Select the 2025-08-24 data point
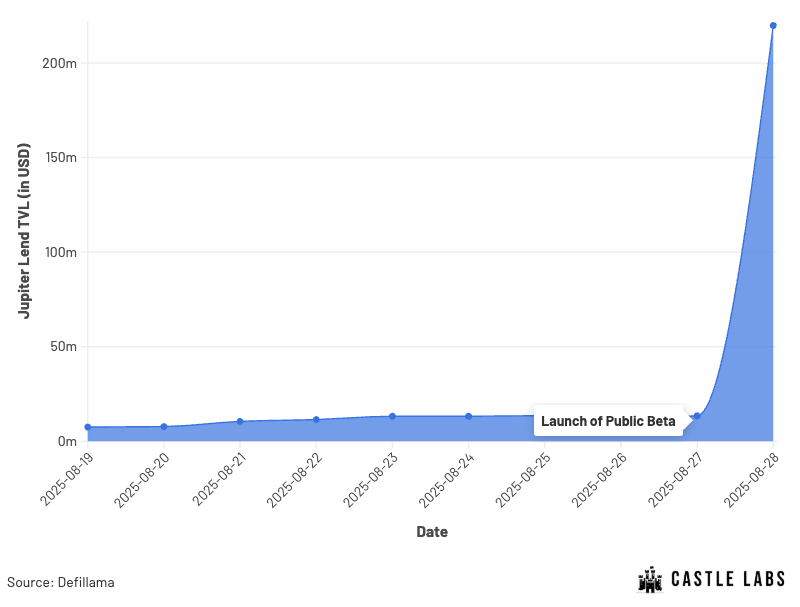The height and width of the screenshot is (607, 800). point(468,416)
